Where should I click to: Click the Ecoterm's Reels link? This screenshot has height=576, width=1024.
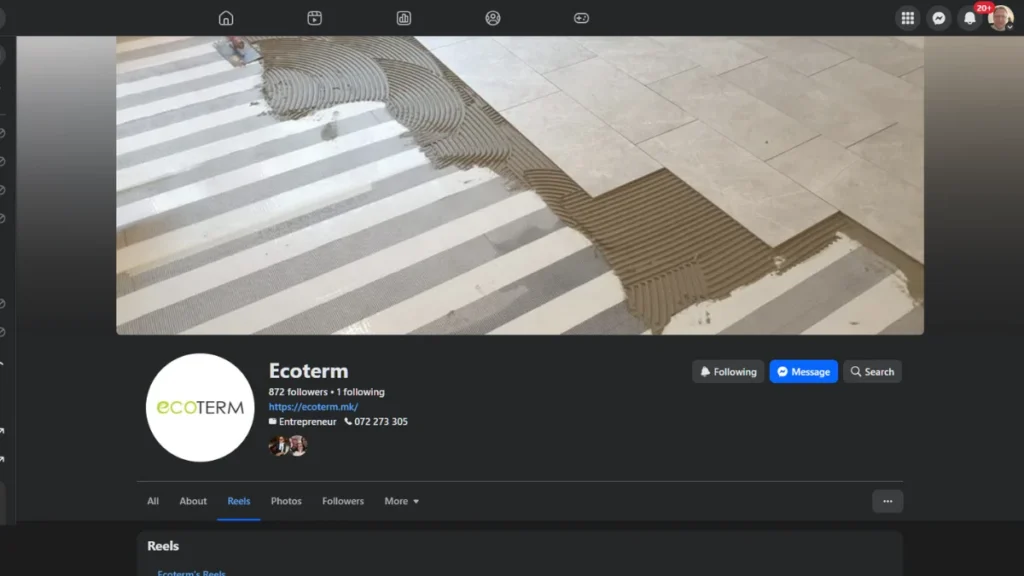[191, 572]
